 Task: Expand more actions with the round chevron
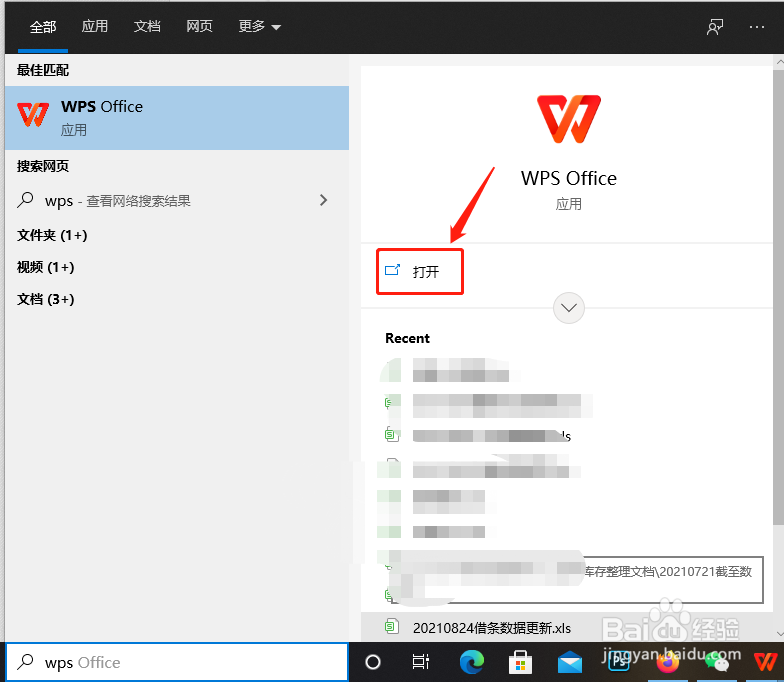568,308
